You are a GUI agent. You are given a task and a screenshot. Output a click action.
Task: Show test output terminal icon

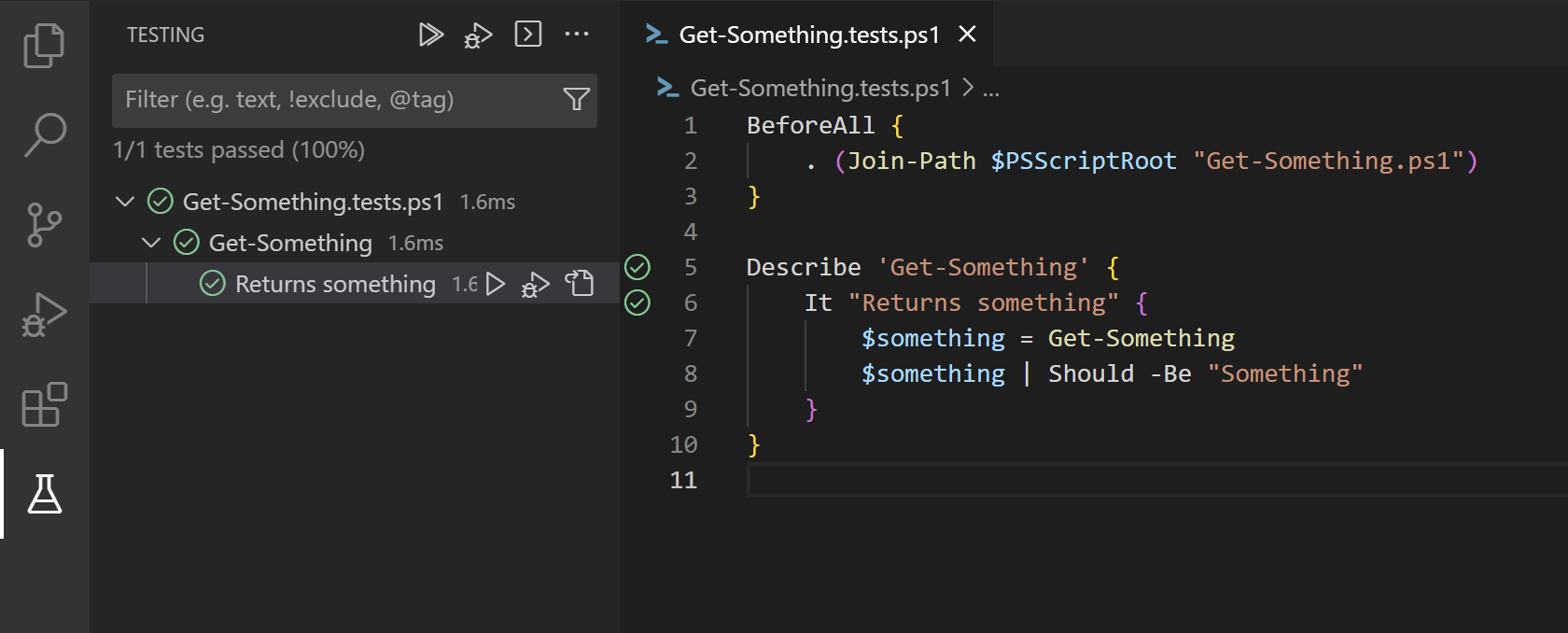(x=528, y=35)
